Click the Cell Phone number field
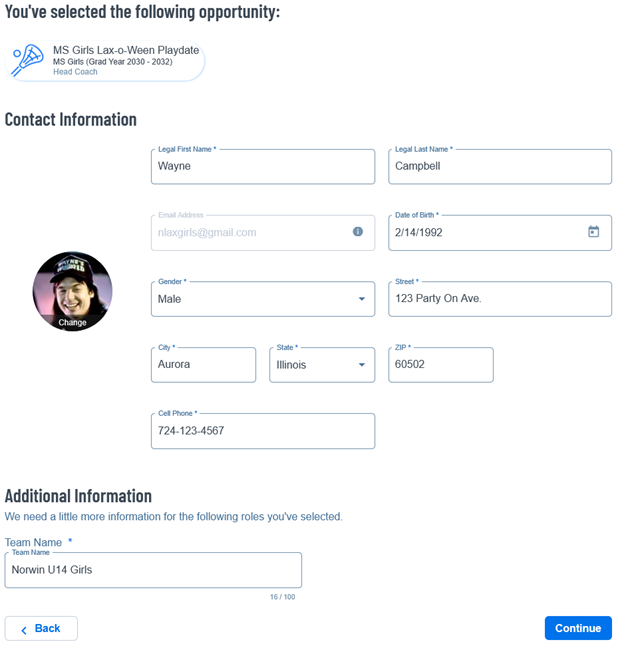 click(x=263, y=431)
